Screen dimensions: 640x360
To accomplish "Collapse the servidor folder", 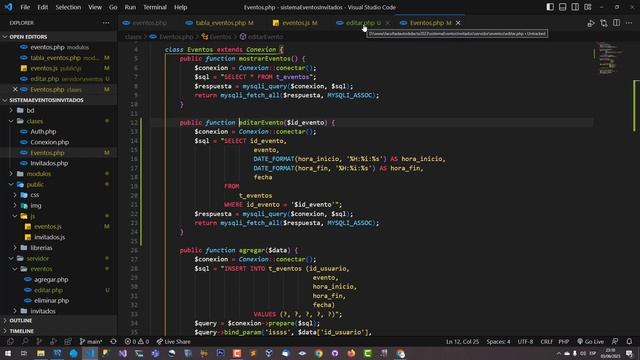I will (x=58, y=258).
